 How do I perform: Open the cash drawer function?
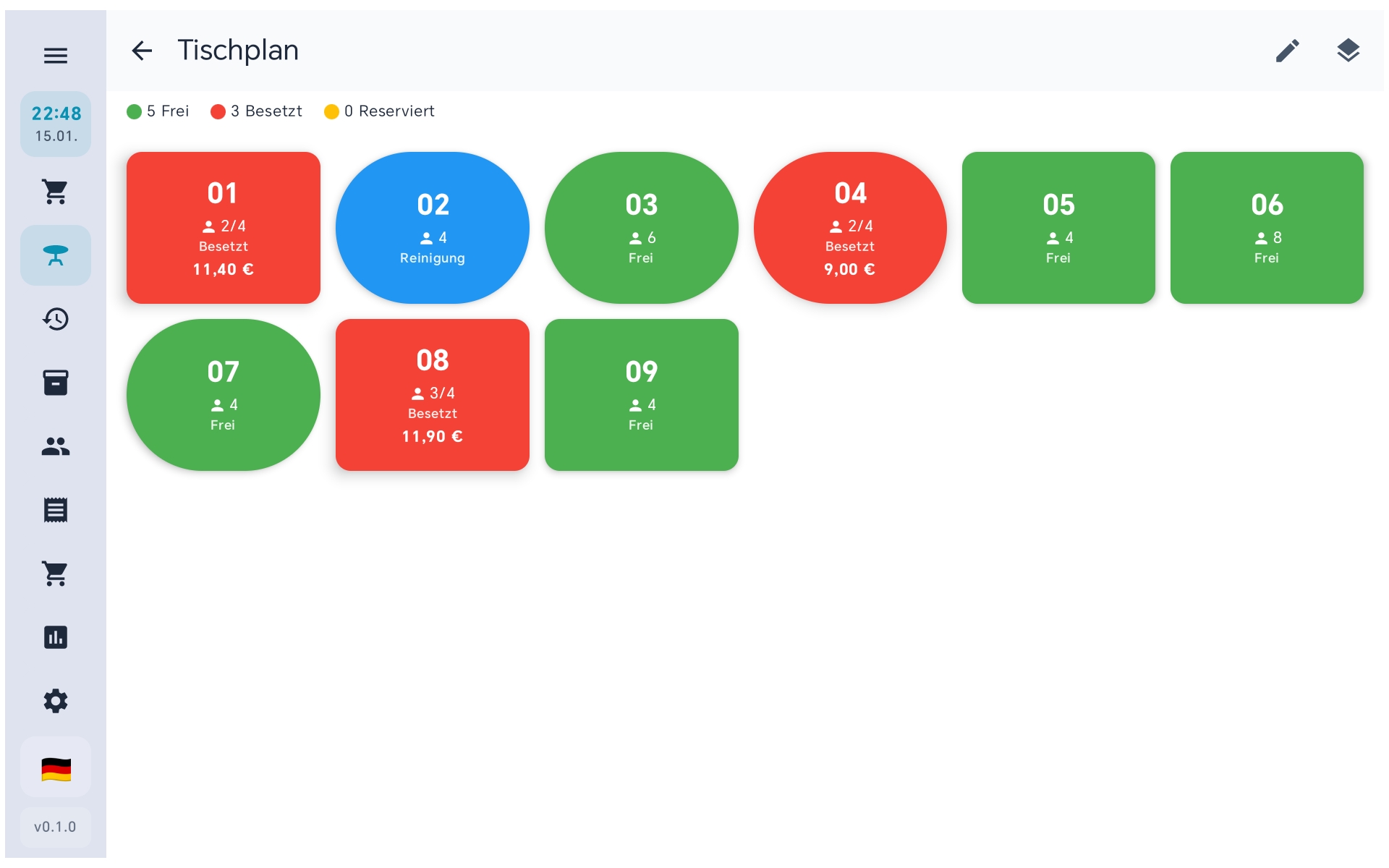click(56, 382)
